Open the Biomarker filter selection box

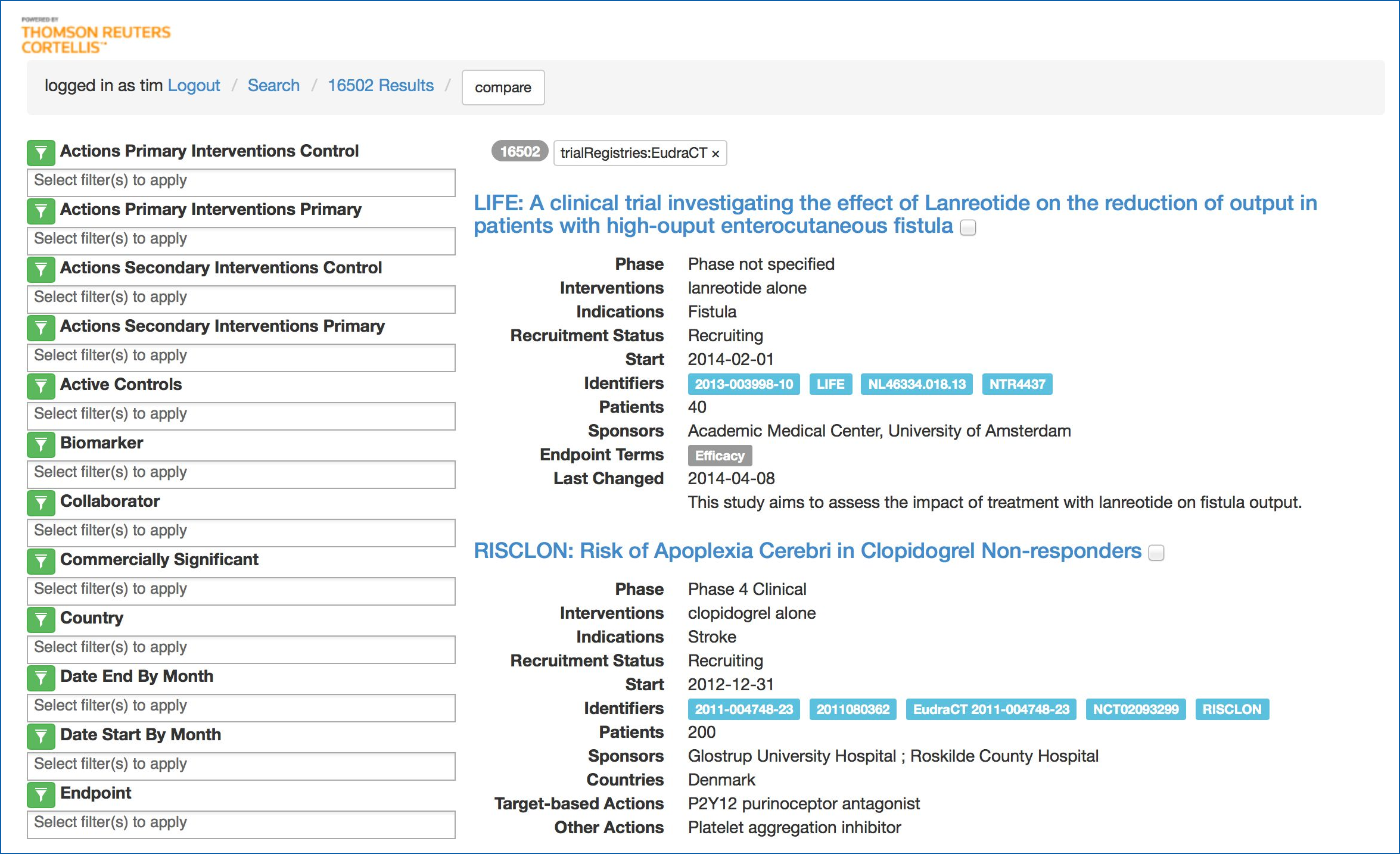click(241, 474)
